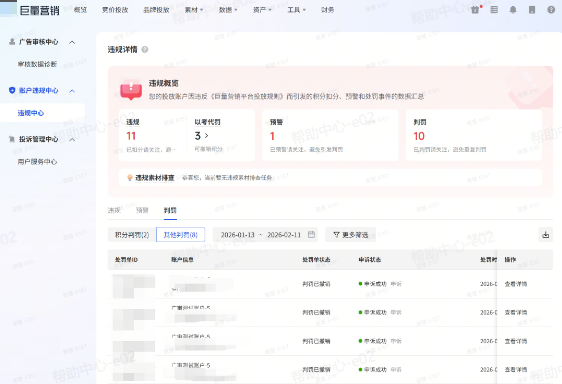Select the 积分判罚(2) sub-tab
The image size is (562, 384).
pos(132,235)
